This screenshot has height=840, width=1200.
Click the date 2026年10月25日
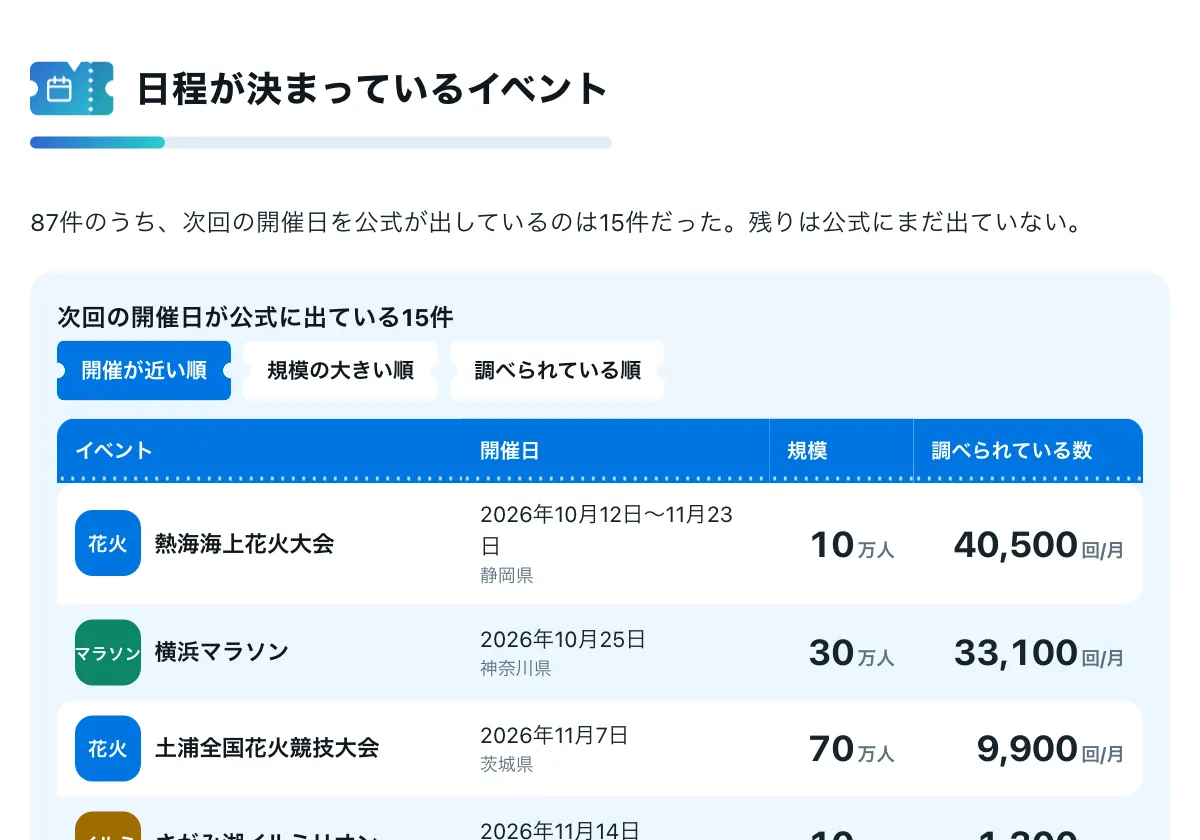[563, 640]
